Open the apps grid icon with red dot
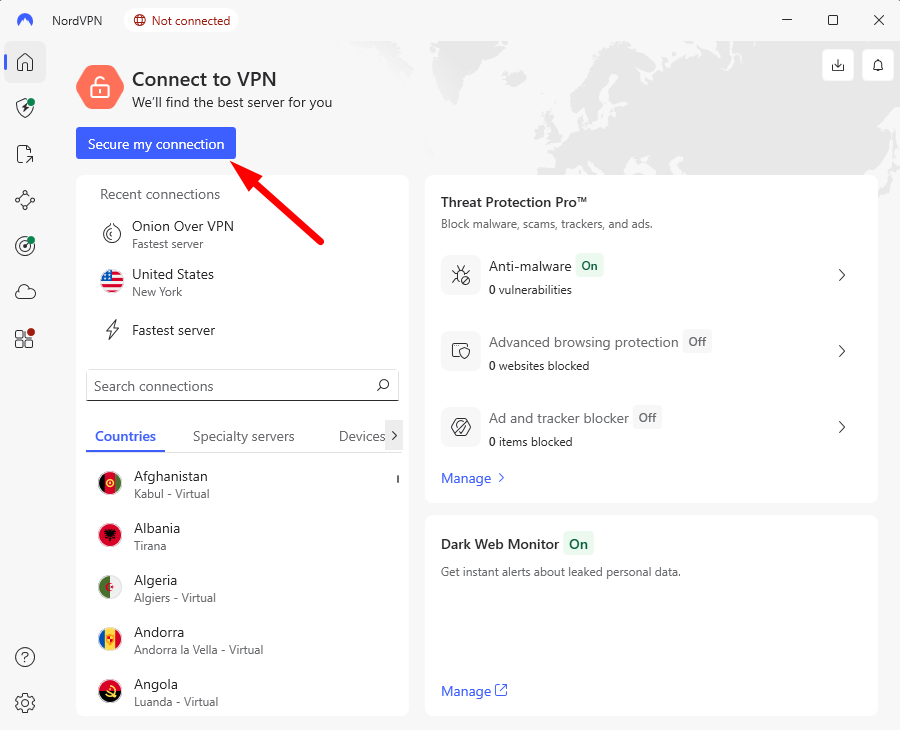The image size is (900, 730). coord(25,338)
